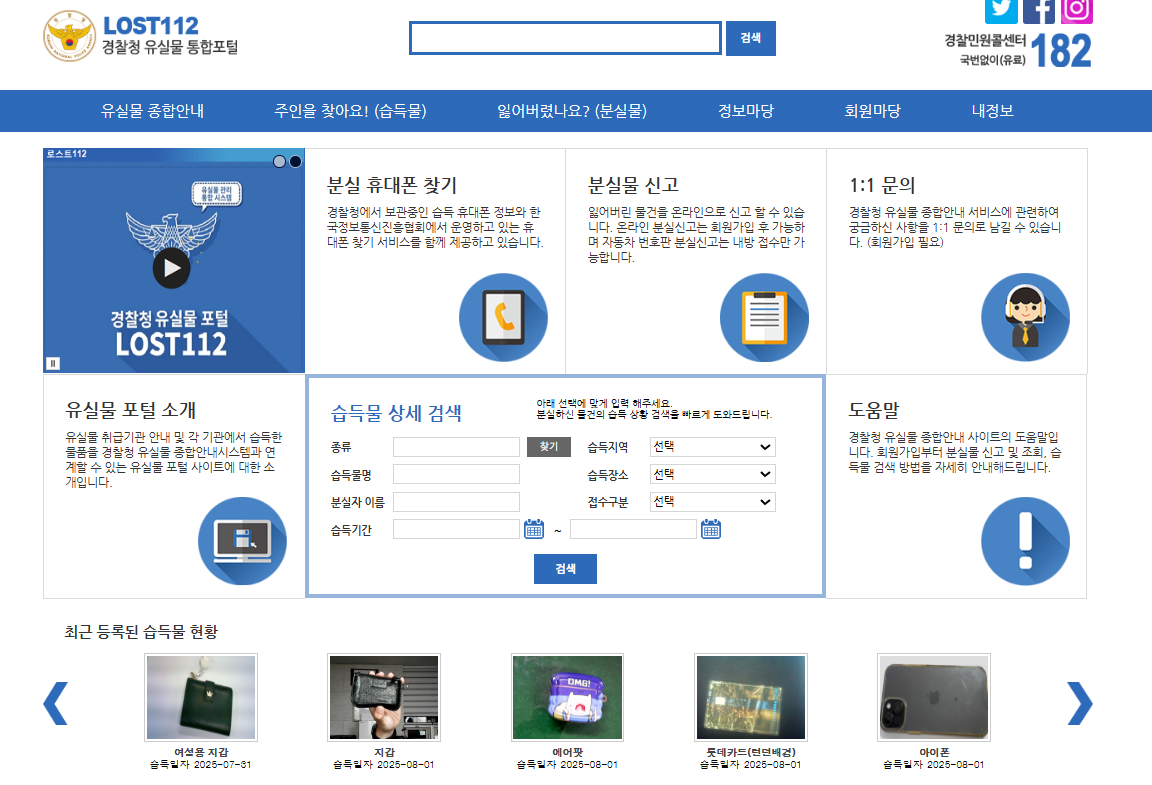Click the operator icon for 1:1 문의
The height and width of the screenshot is (785, 1152).
[x=1025, y=318]
